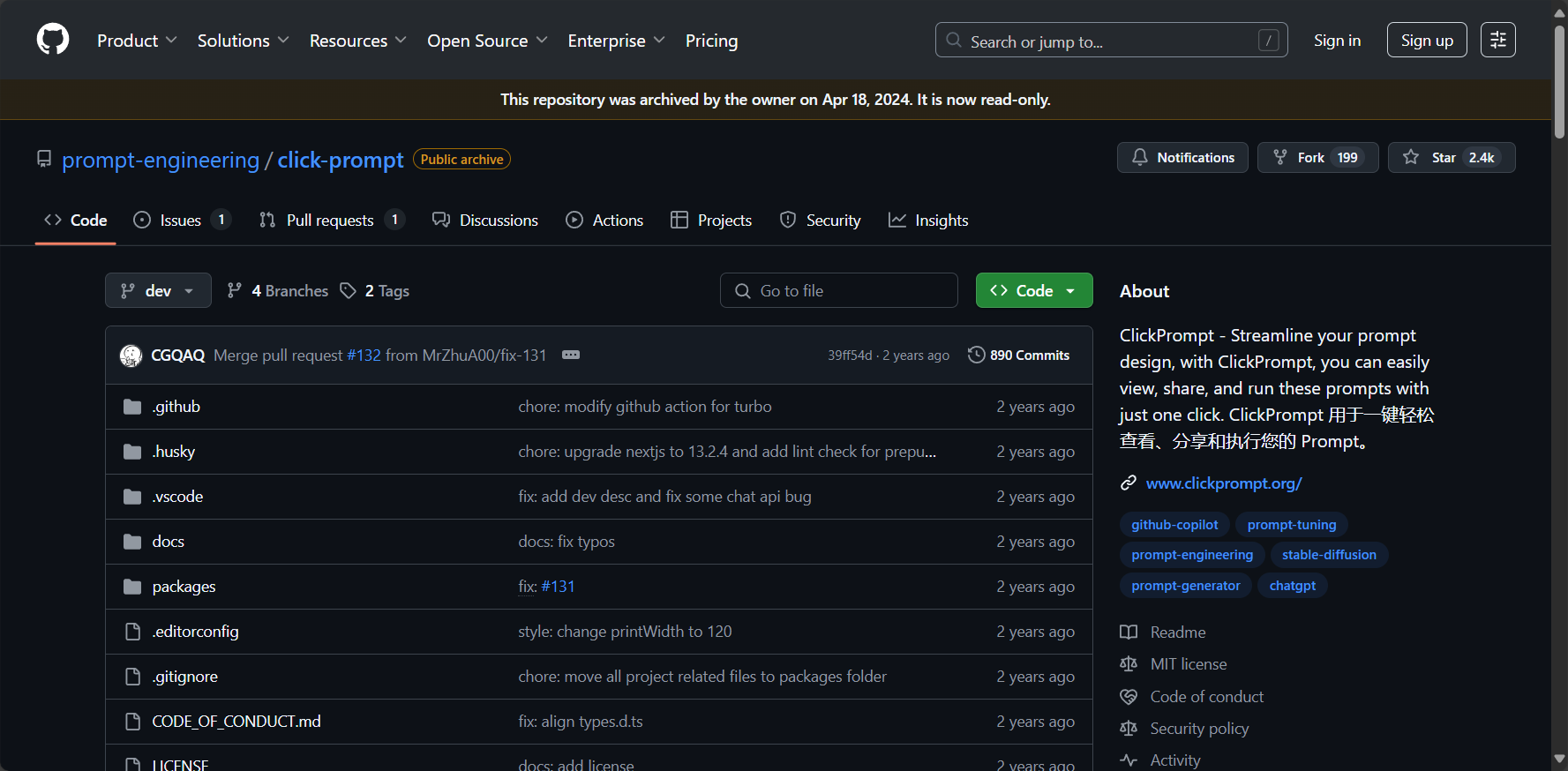Click the bell icon on Notifications

click(1140, 157)
